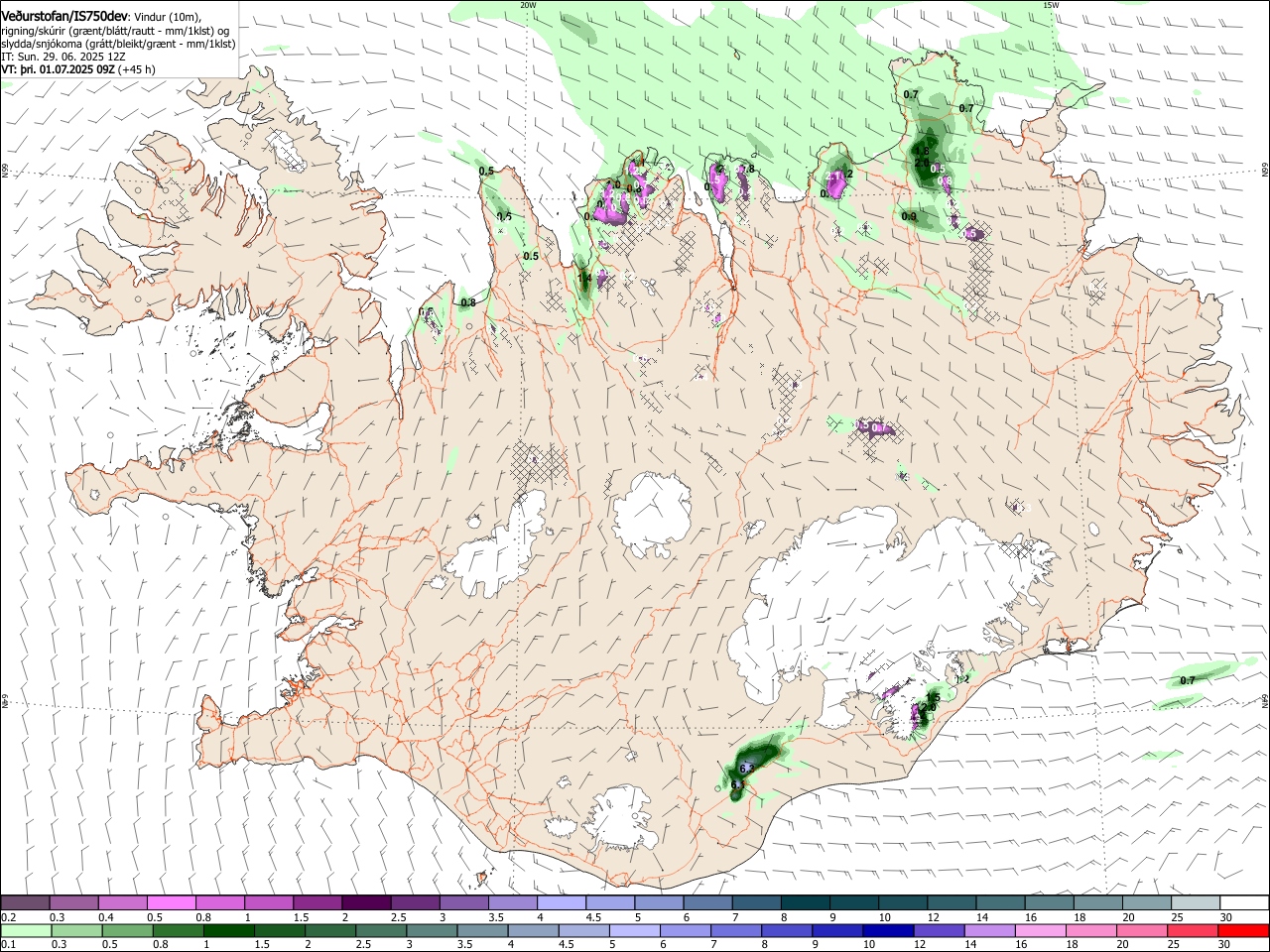Pick snow-scale swatch between 0.2 and 0.3
The image size is (1270, 952).
(25, 903)
